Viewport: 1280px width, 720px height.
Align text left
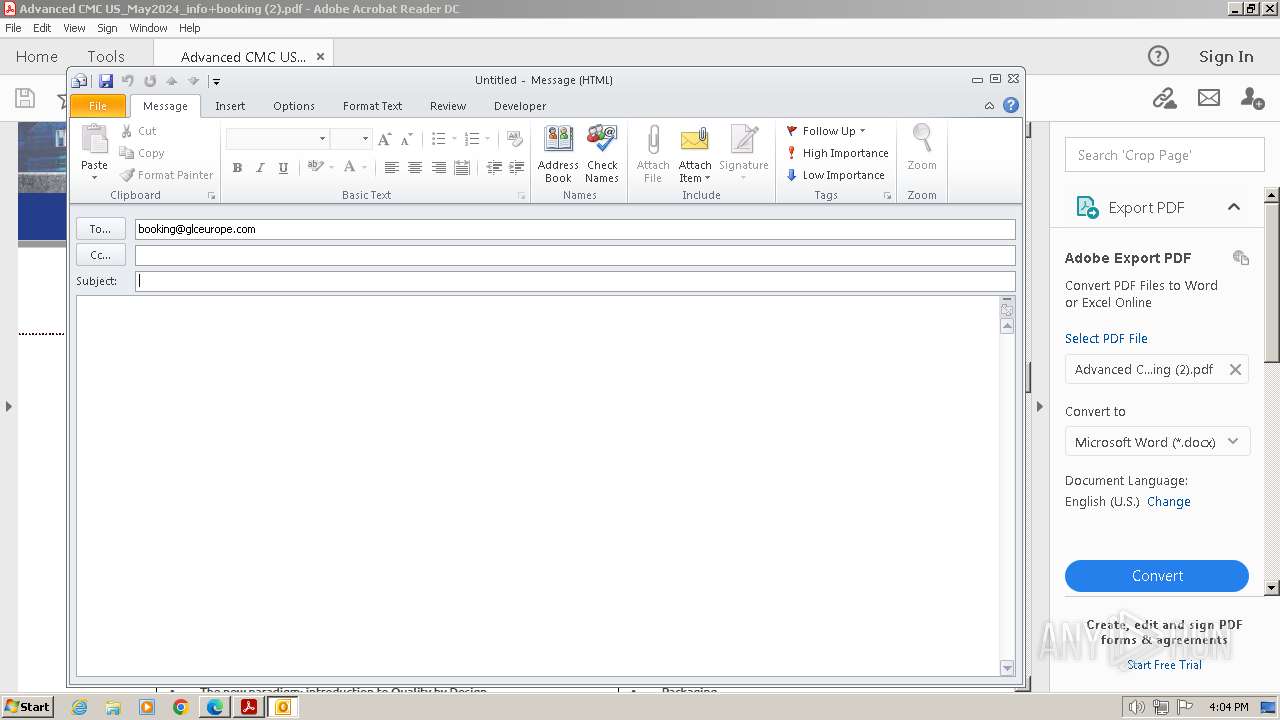click(x=391, y=168)
